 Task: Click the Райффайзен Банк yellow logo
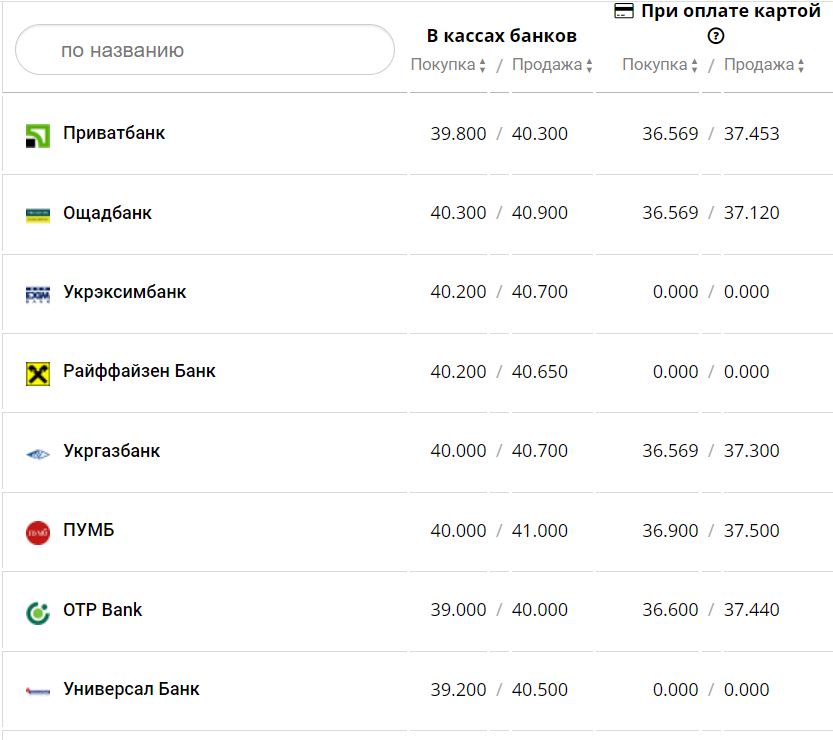pos(38,374)
